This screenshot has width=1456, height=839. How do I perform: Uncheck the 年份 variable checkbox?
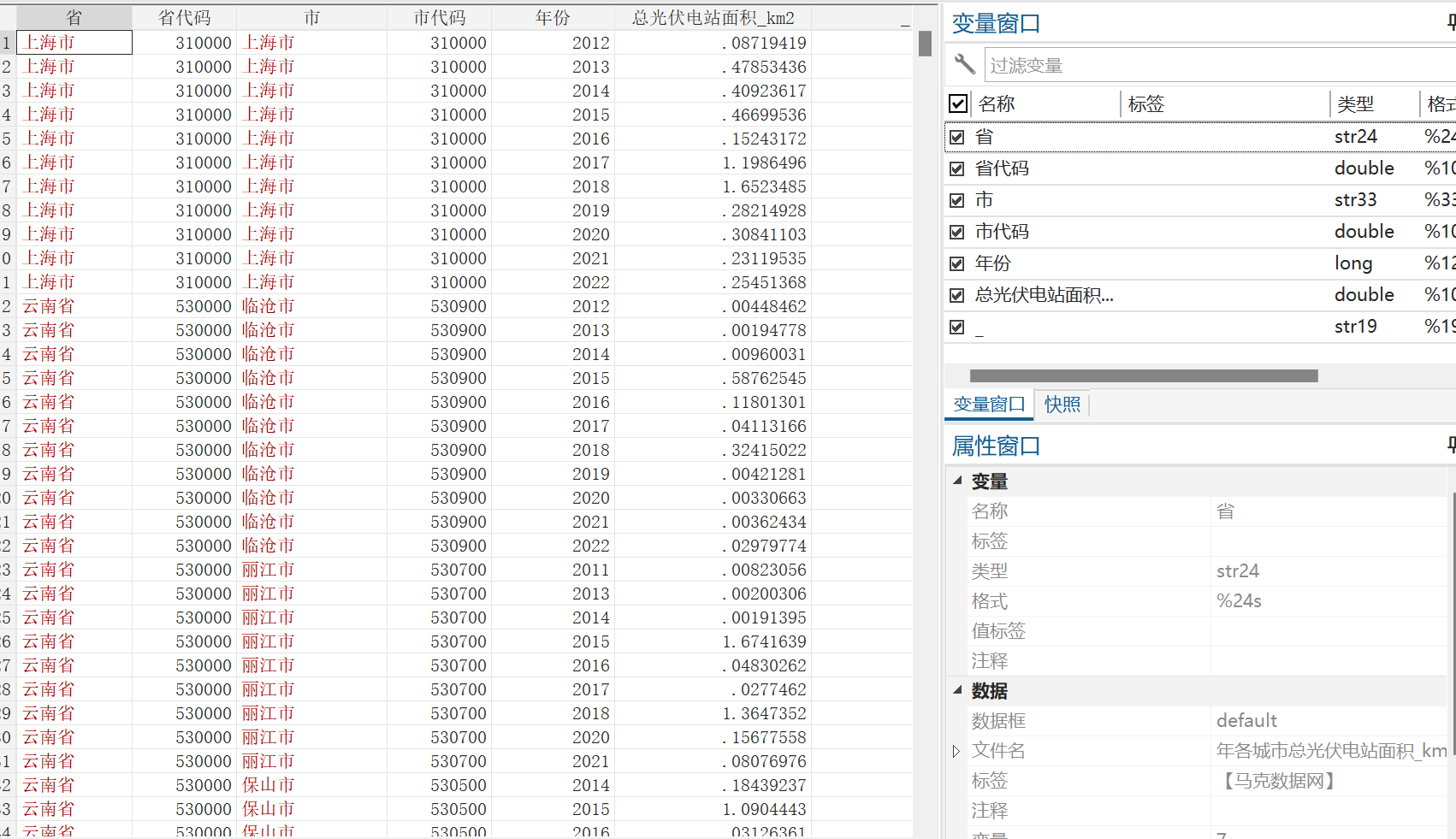957,263
